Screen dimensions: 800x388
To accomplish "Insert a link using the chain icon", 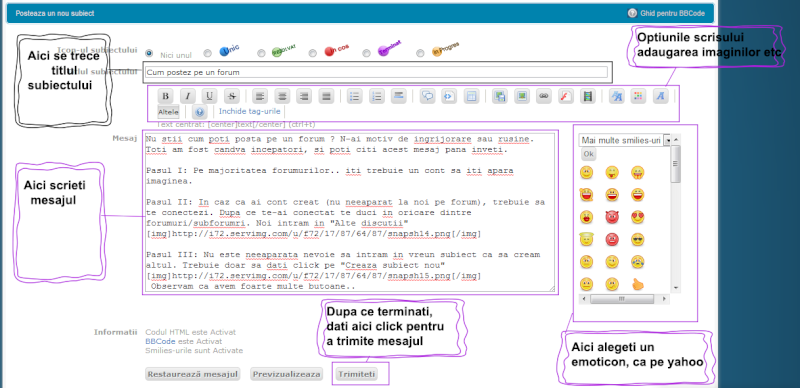I will 543,96.
